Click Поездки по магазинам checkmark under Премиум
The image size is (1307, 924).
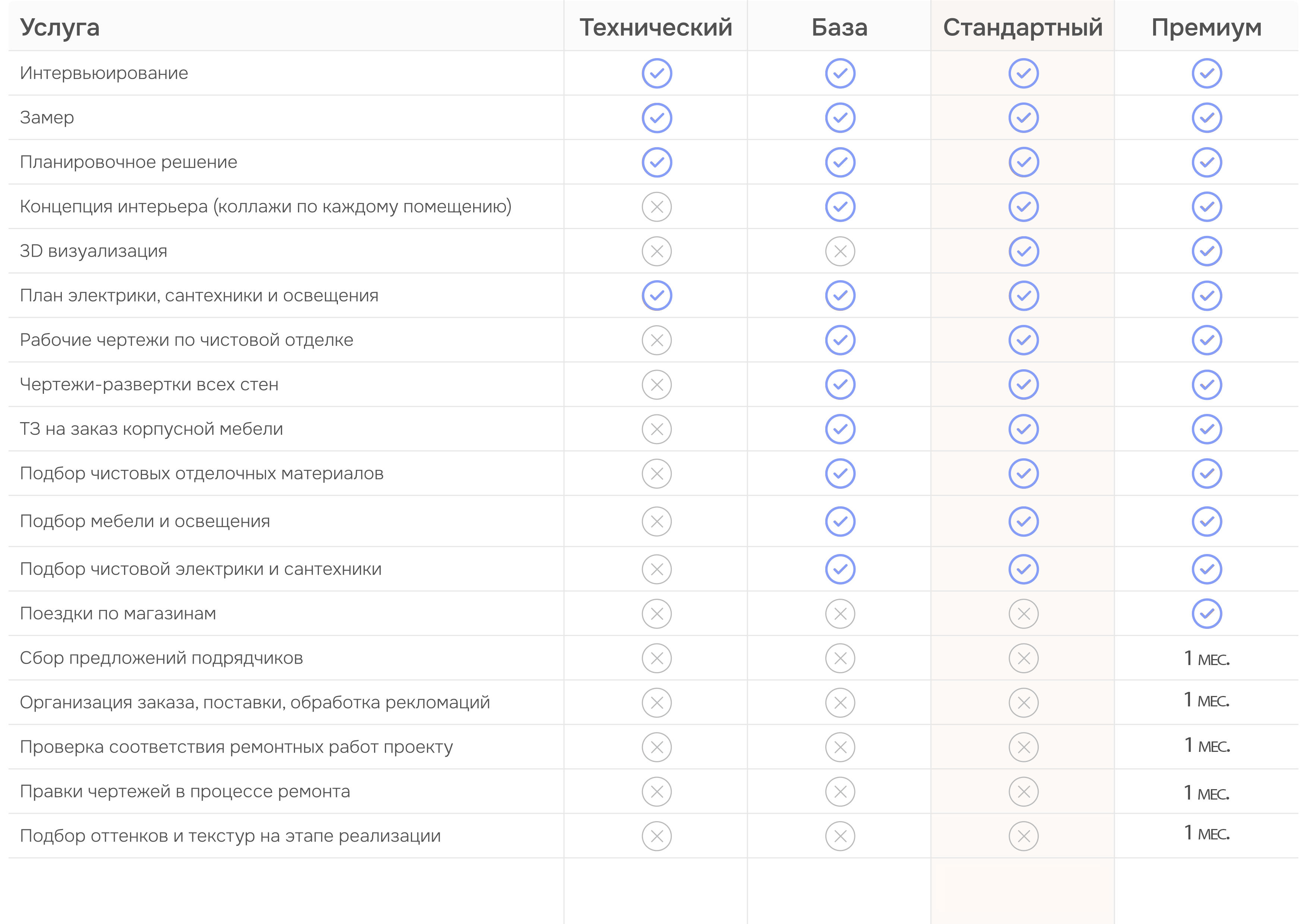[1206, 614]
